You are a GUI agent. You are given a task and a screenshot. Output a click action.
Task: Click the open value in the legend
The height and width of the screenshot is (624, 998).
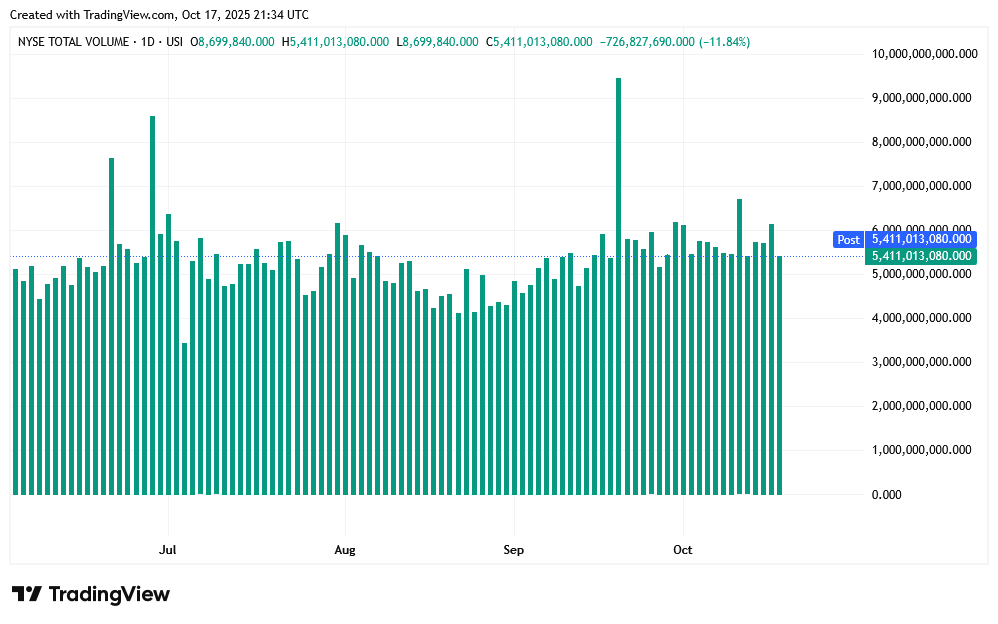coord(236,42)
